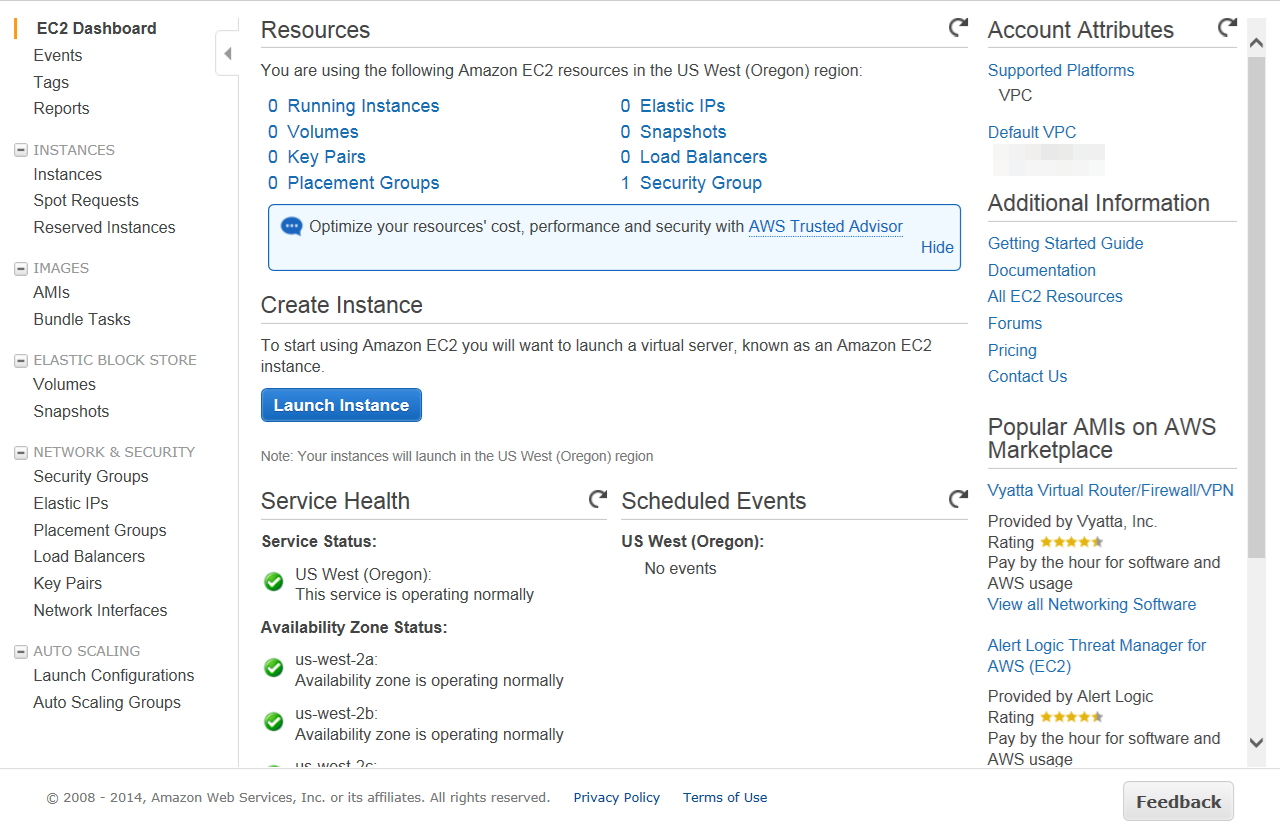Collapse the NETWORK & SECURITY section
Screen dimensions: 1280x827
coord(20,452)
